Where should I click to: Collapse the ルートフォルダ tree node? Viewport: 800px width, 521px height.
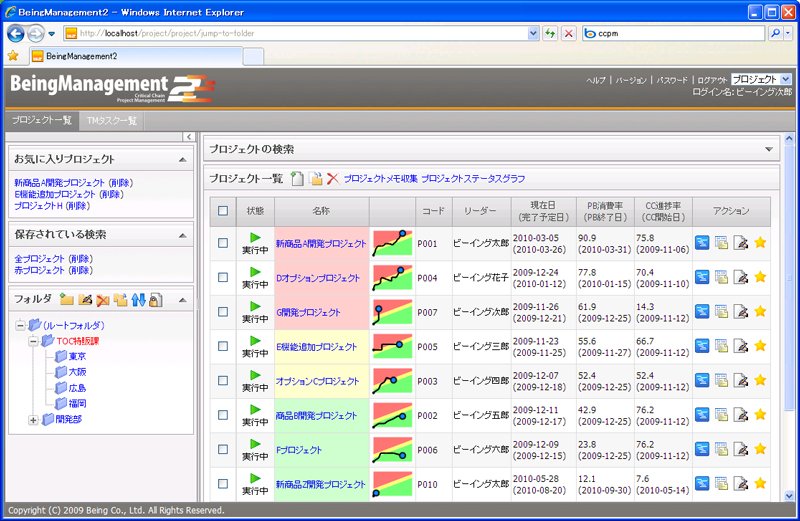click(x=20, y=325)
